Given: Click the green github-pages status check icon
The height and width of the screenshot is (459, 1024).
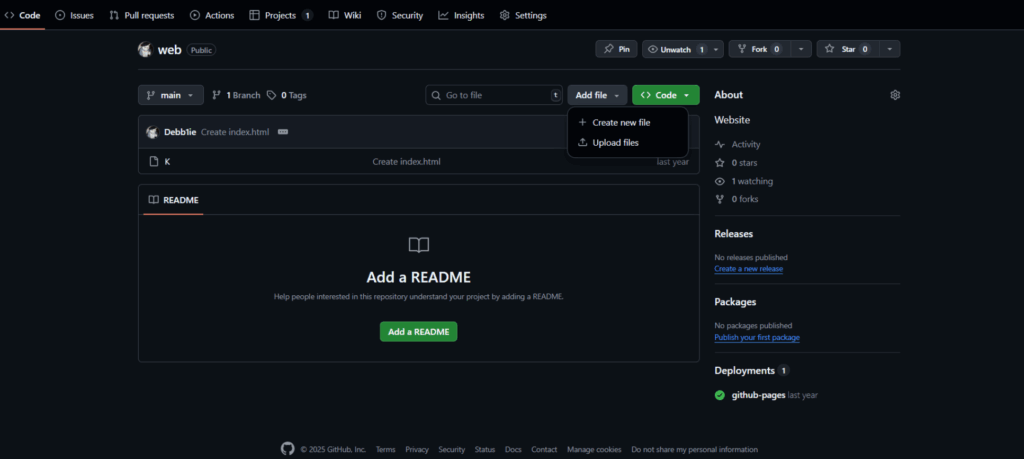Looking at the screenshot, I should [720, 395].
